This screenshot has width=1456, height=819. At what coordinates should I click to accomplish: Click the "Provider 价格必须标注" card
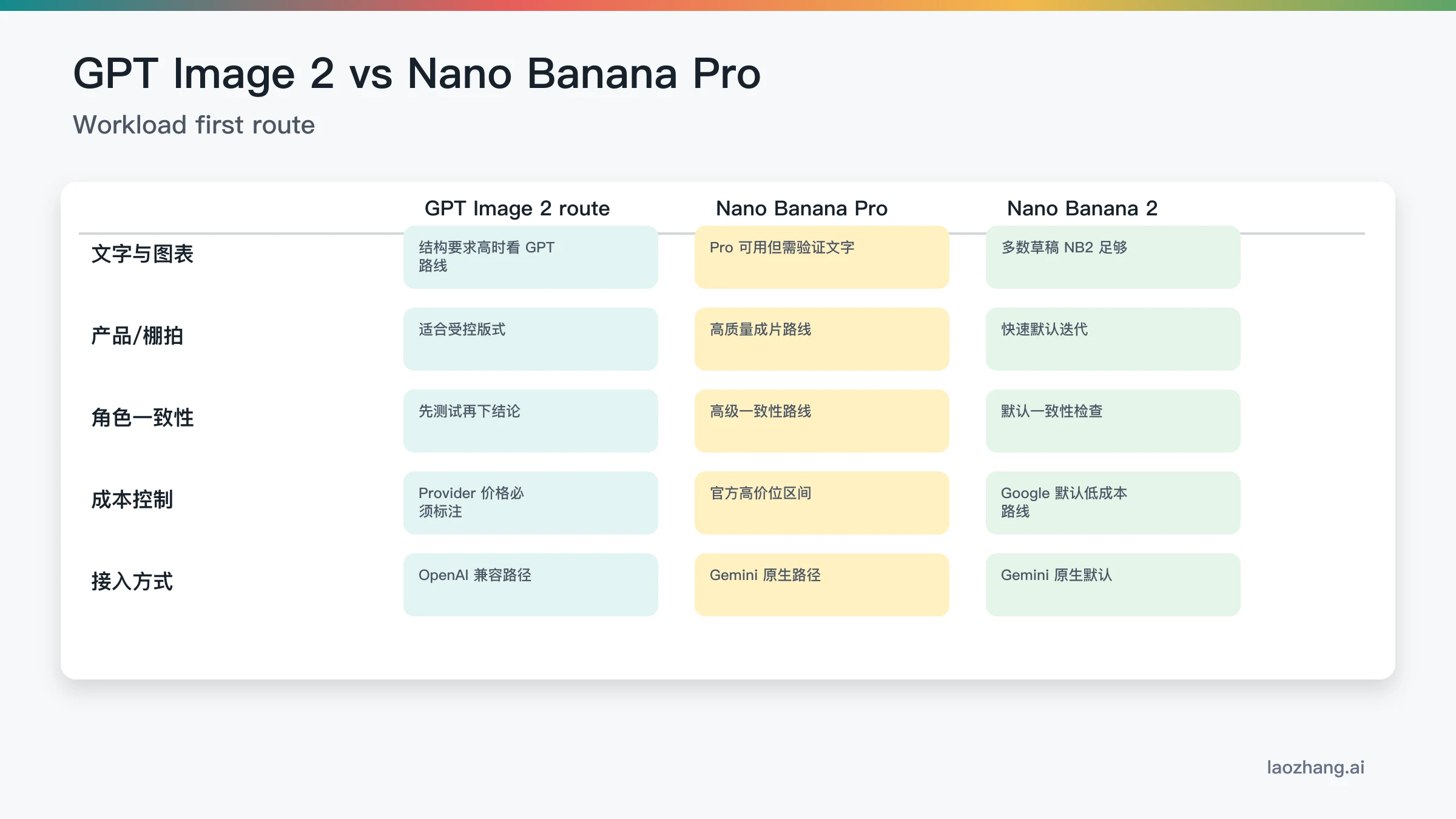point(530,503)
